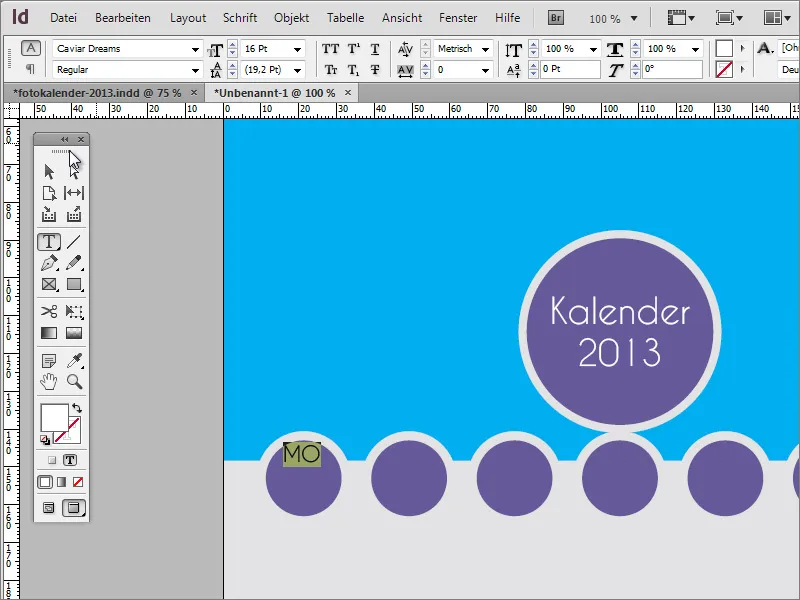Open the view options button

coord(681,18)
